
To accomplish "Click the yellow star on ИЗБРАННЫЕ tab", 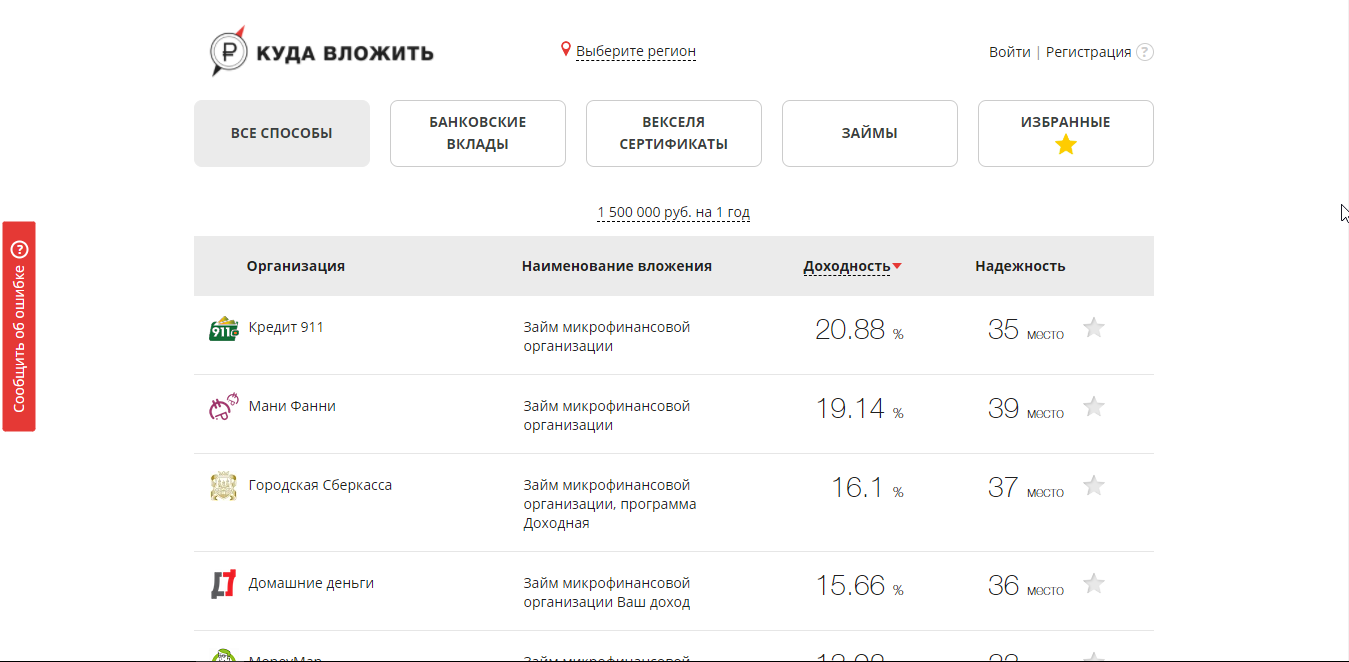I will click(1064, 144).
